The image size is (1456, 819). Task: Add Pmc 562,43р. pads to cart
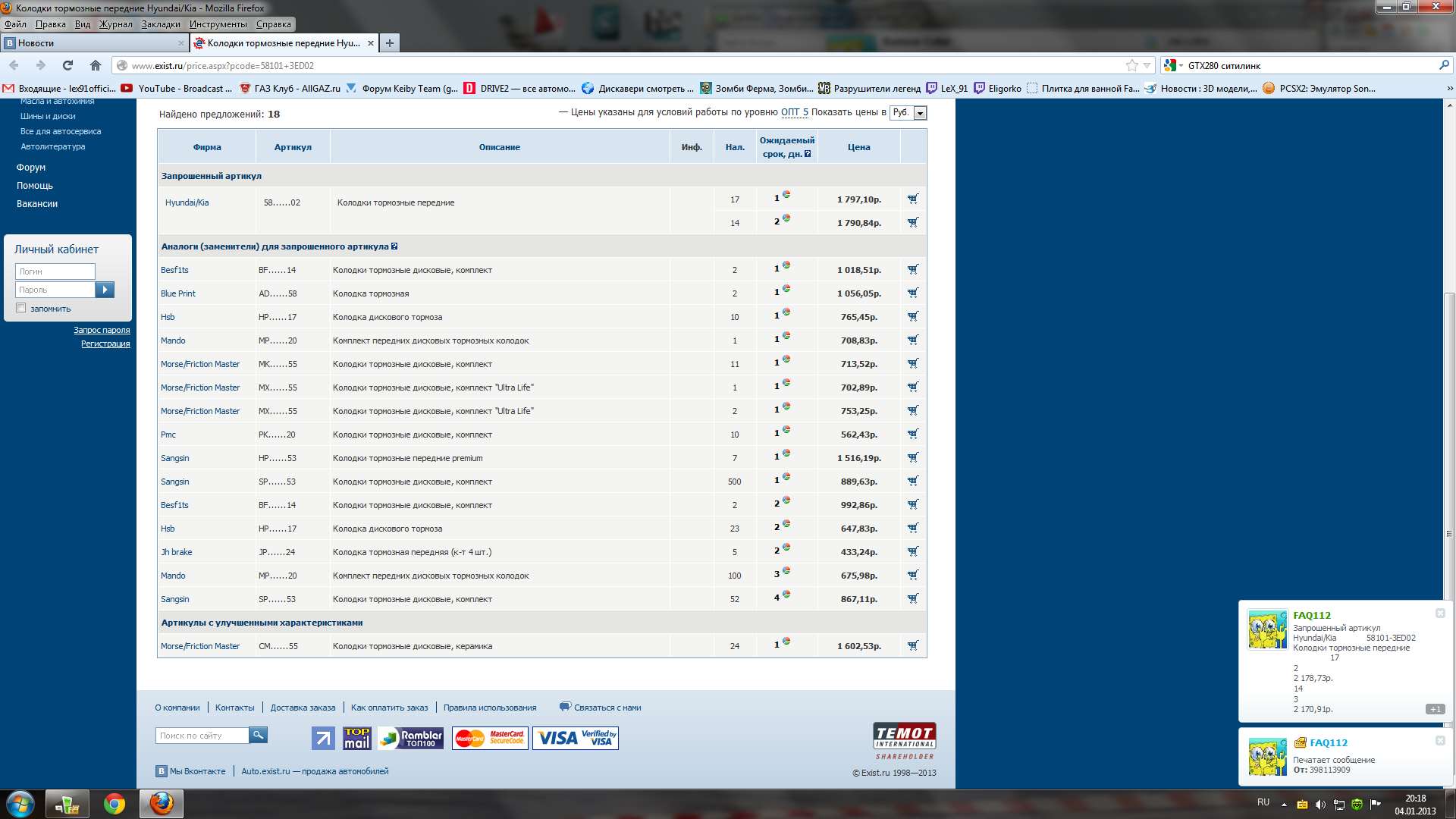tap(913, 434)
